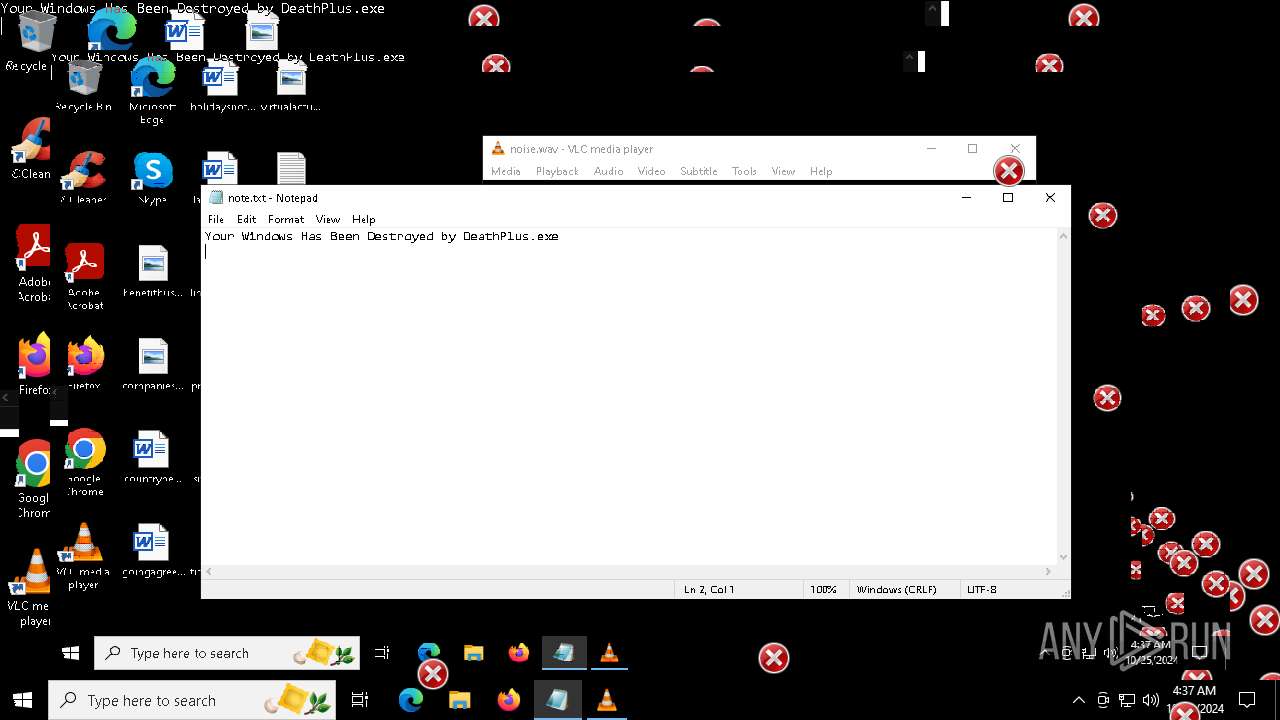The width and height of the screenshot is (1280, 720).
Task: Click the 'Windows (CRLF)' status bar entry
Action: click(896, 589)
